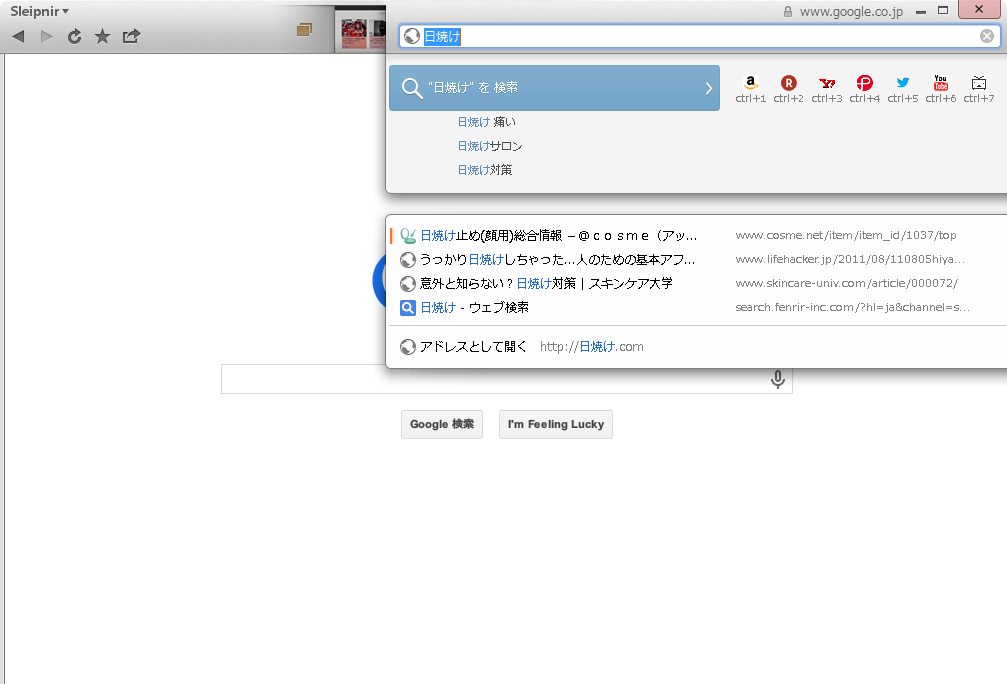Search with Yahoo engine icon

[x=827, y=83]
